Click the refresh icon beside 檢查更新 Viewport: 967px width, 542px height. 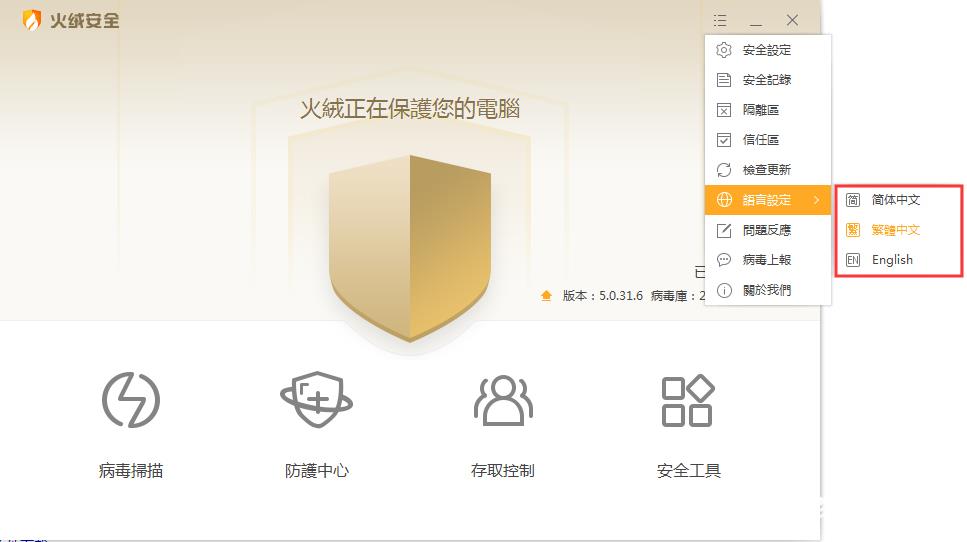tap(724, 170)
